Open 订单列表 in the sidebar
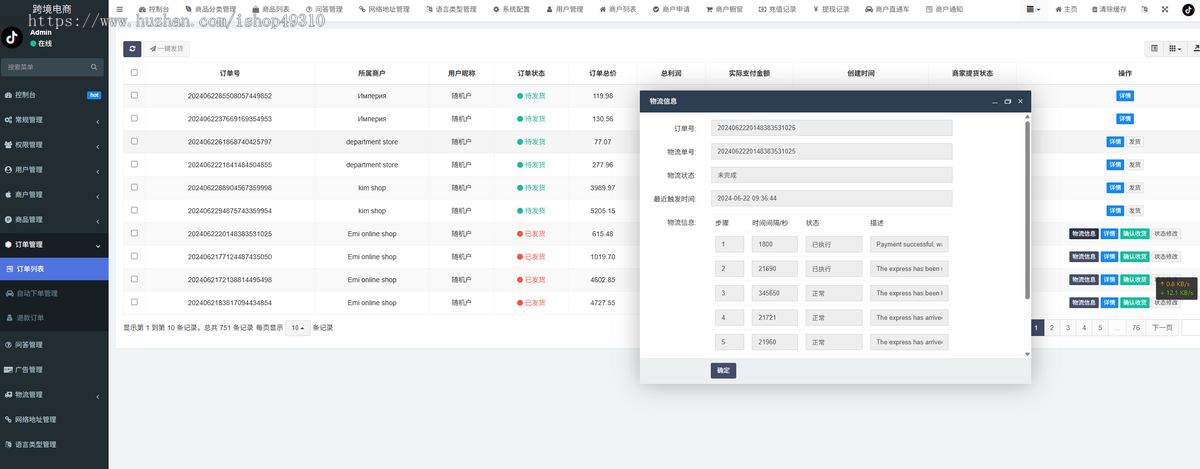The height and width of the screenshot is (469, 1200). point(54,269)
